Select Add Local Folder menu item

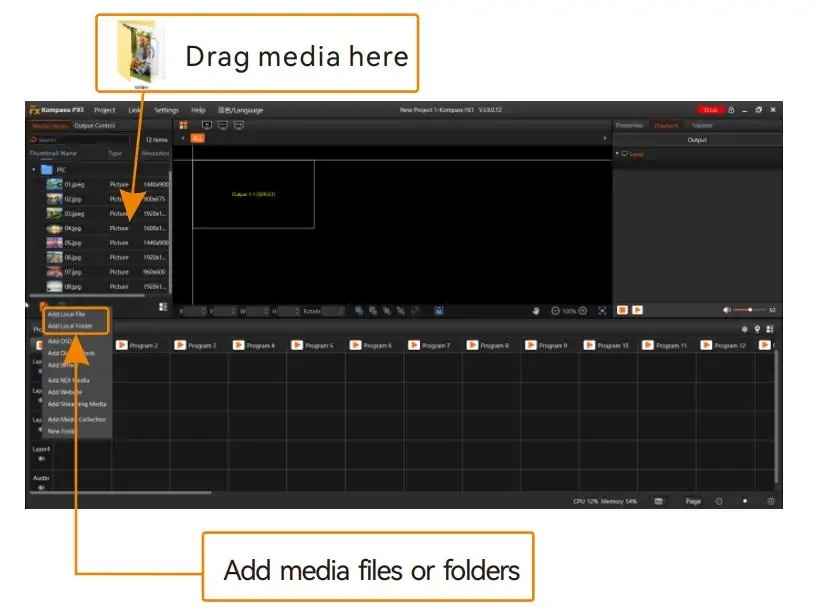pos(70,326)
